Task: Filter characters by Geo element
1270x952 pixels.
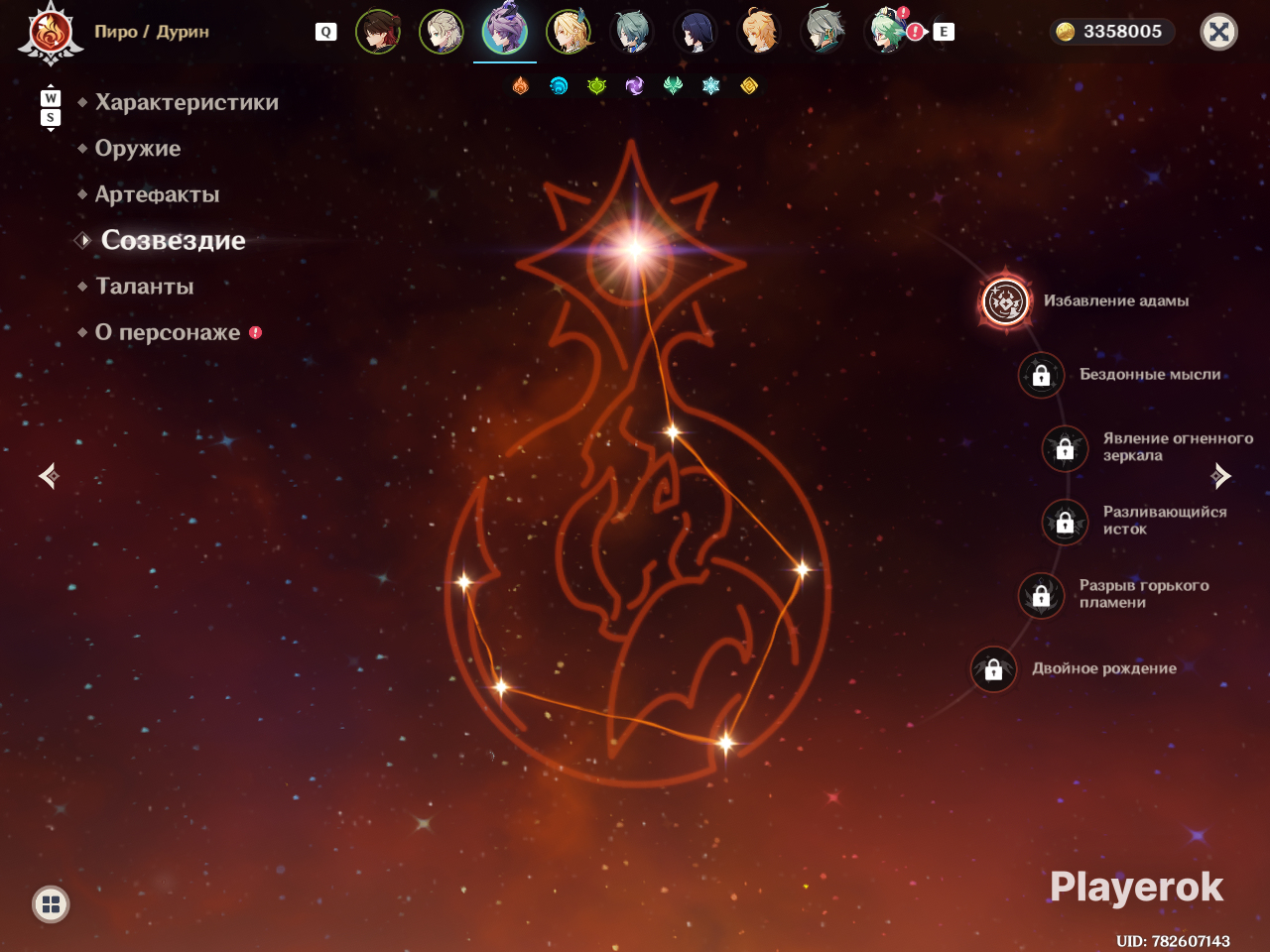Action: click(x=749, y=86)
